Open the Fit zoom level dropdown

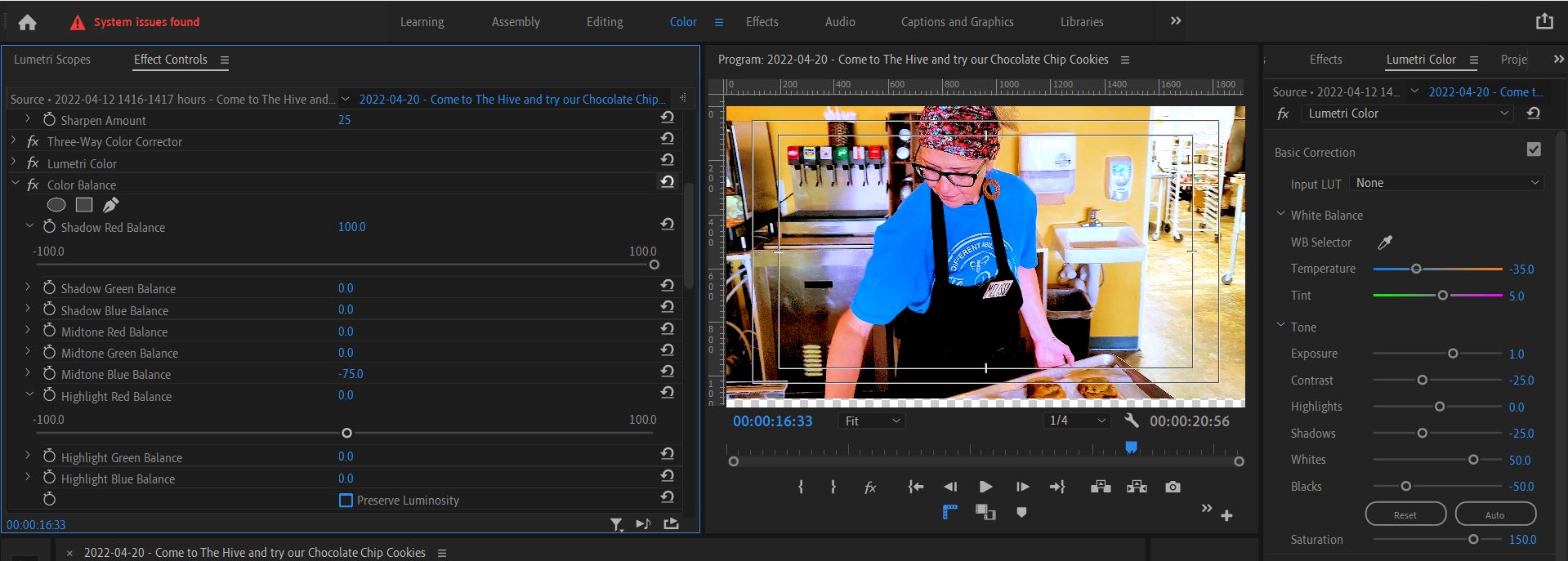pyautogui.click(x=872, y=421)
